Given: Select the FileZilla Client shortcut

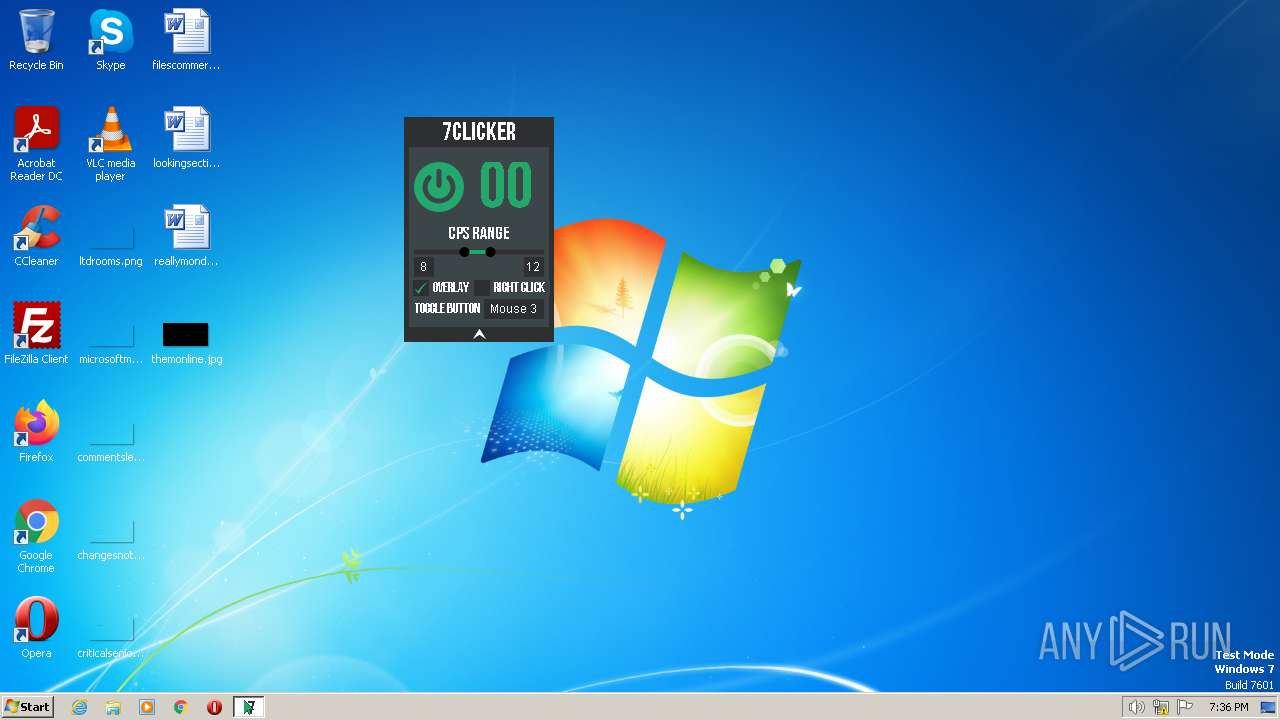Looking at the screenshot, I should (36, 334).
